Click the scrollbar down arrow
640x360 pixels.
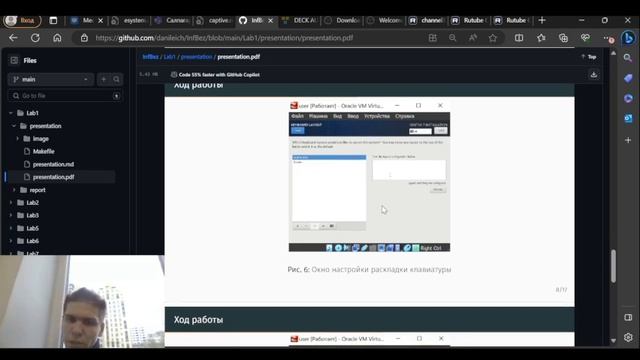pyautogui.click(x=613, y=340)
